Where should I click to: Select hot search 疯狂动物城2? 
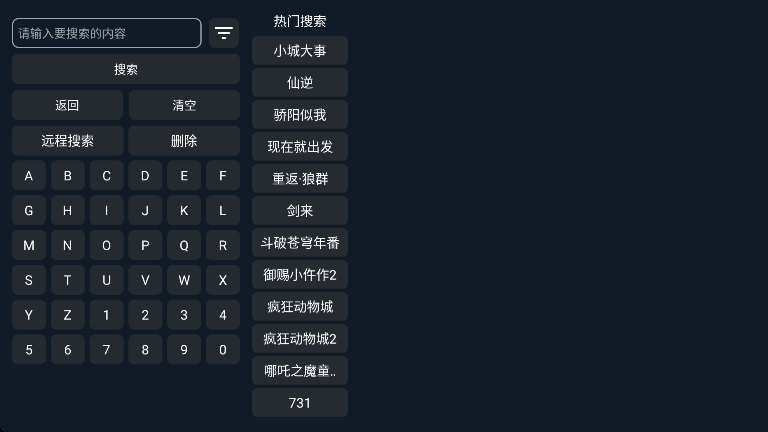300,339
